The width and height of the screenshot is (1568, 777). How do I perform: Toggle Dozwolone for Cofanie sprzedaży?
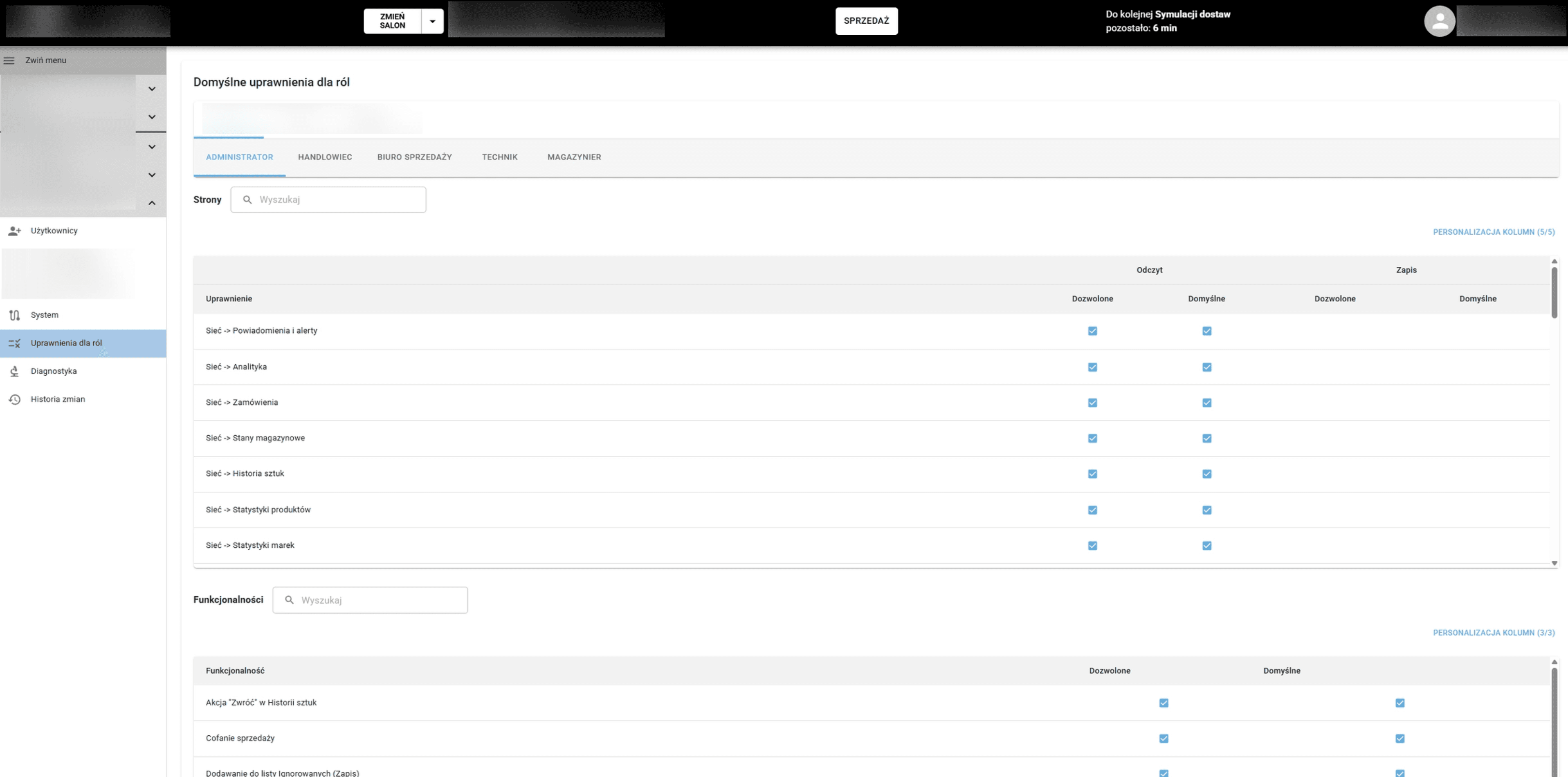pyautogui.click(x=1163, y=739)
